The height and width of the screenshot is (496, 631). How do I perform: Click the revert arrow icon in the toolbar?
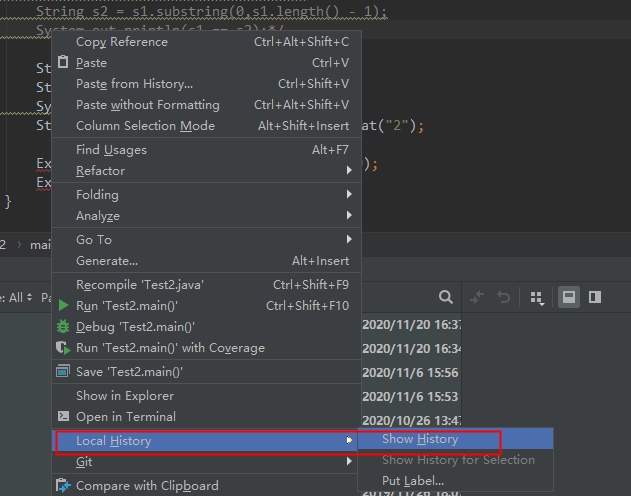[x=503, y=297]
